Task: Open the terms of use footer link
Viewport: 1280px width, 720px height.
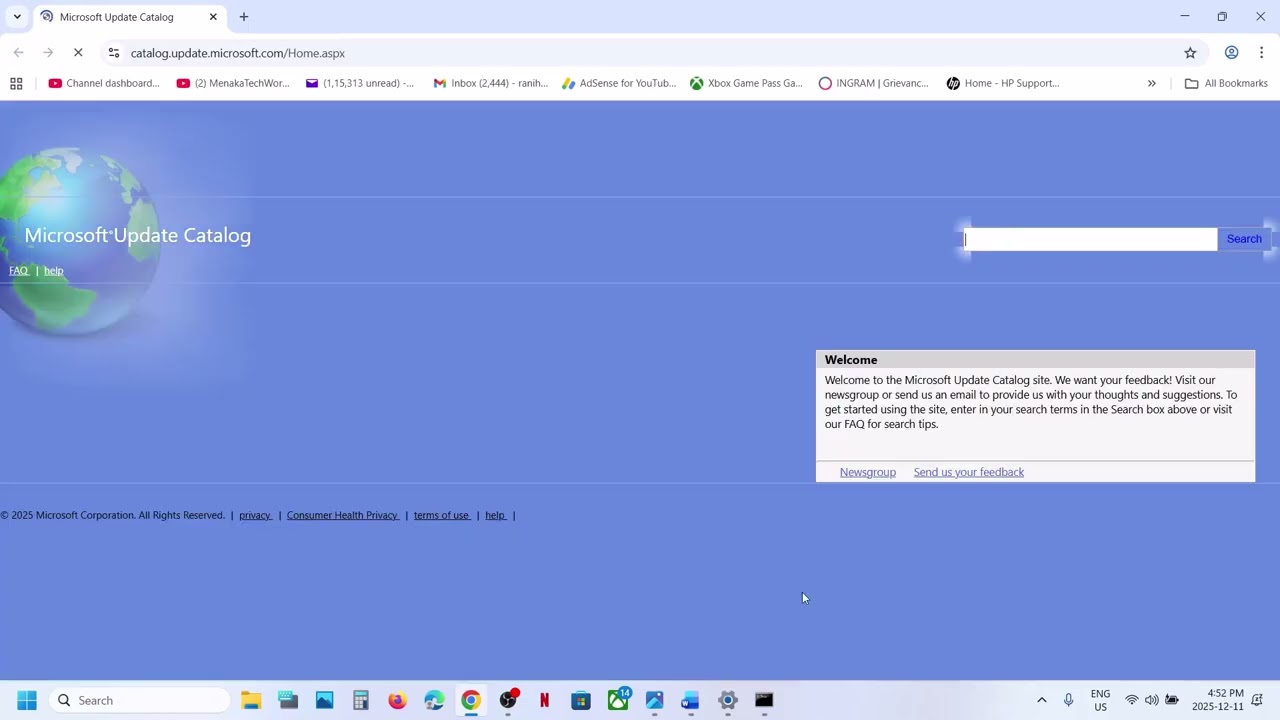Action: 441,515
